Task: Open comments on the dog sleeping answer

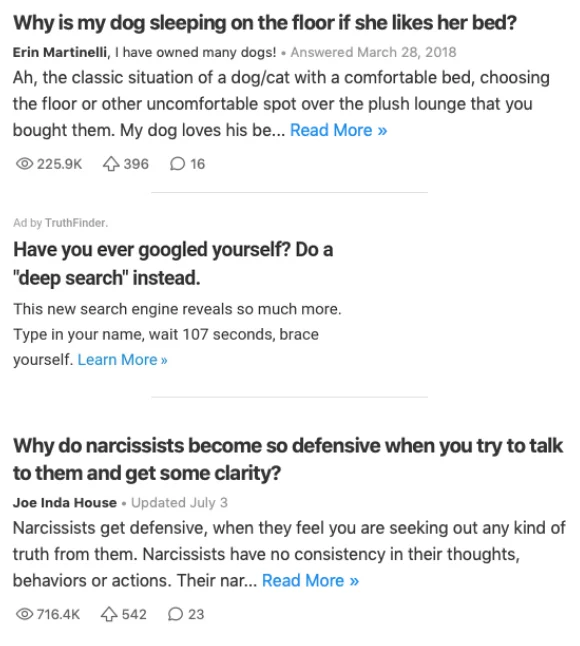Action: point(177,164)
